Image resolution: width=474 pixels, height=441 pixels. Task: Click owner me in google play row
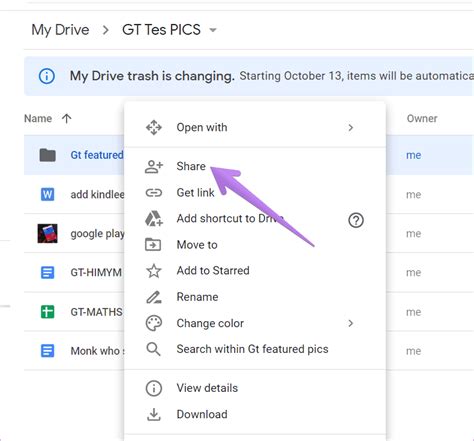point(413,234)
